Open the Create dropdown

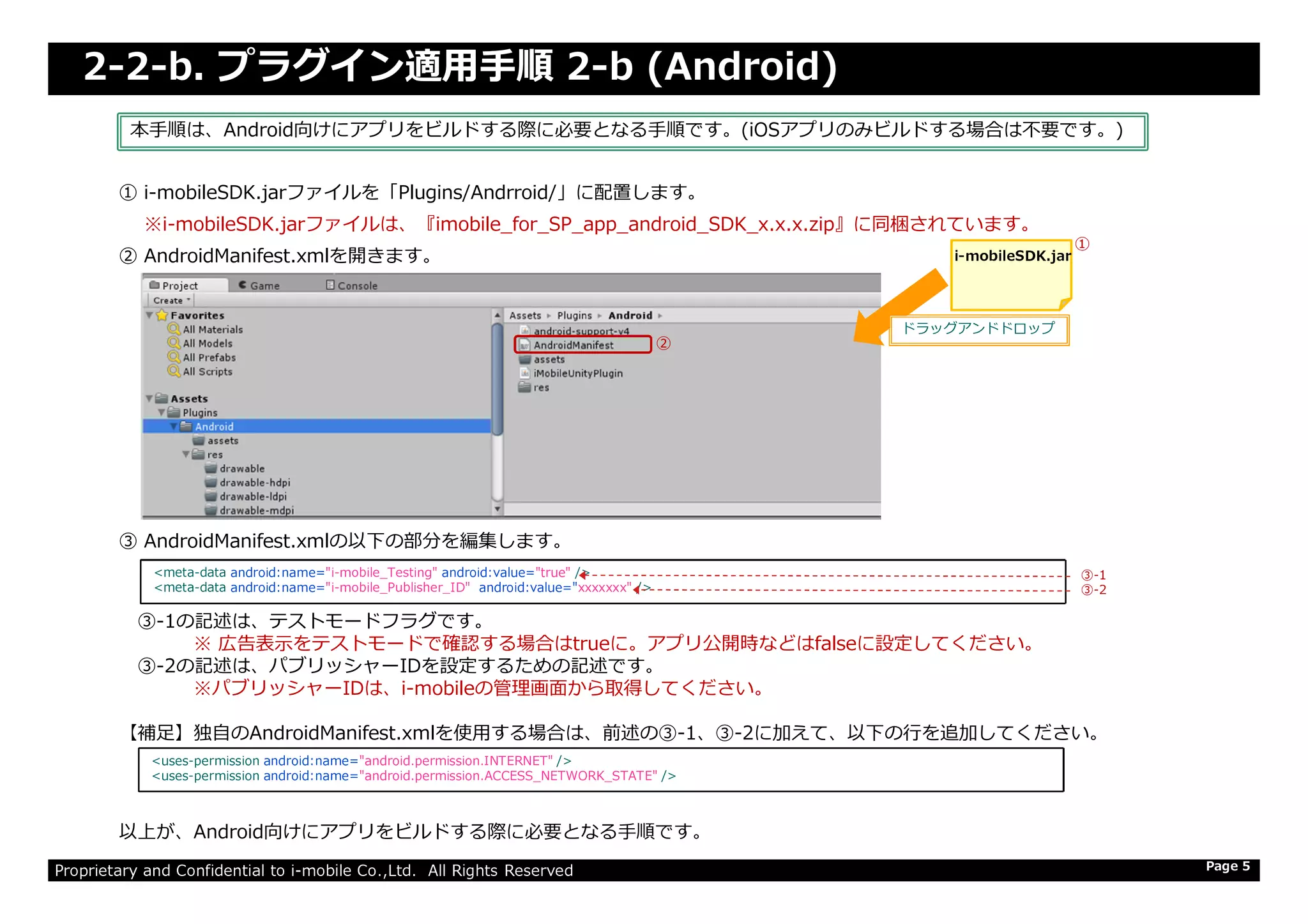(171, 300)
